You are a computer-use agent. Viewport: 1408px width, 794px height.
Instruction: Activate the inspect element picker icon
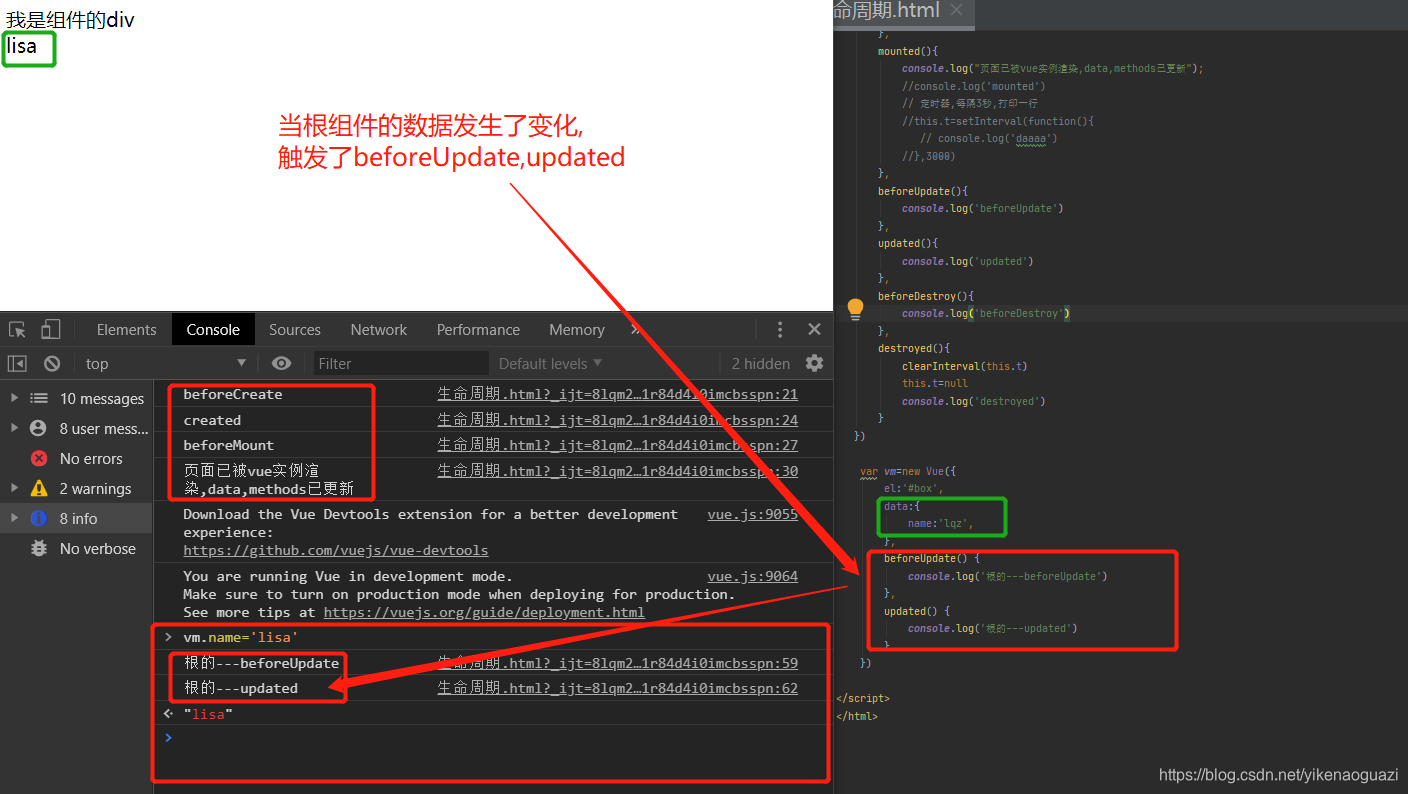[x=17, y=330]
